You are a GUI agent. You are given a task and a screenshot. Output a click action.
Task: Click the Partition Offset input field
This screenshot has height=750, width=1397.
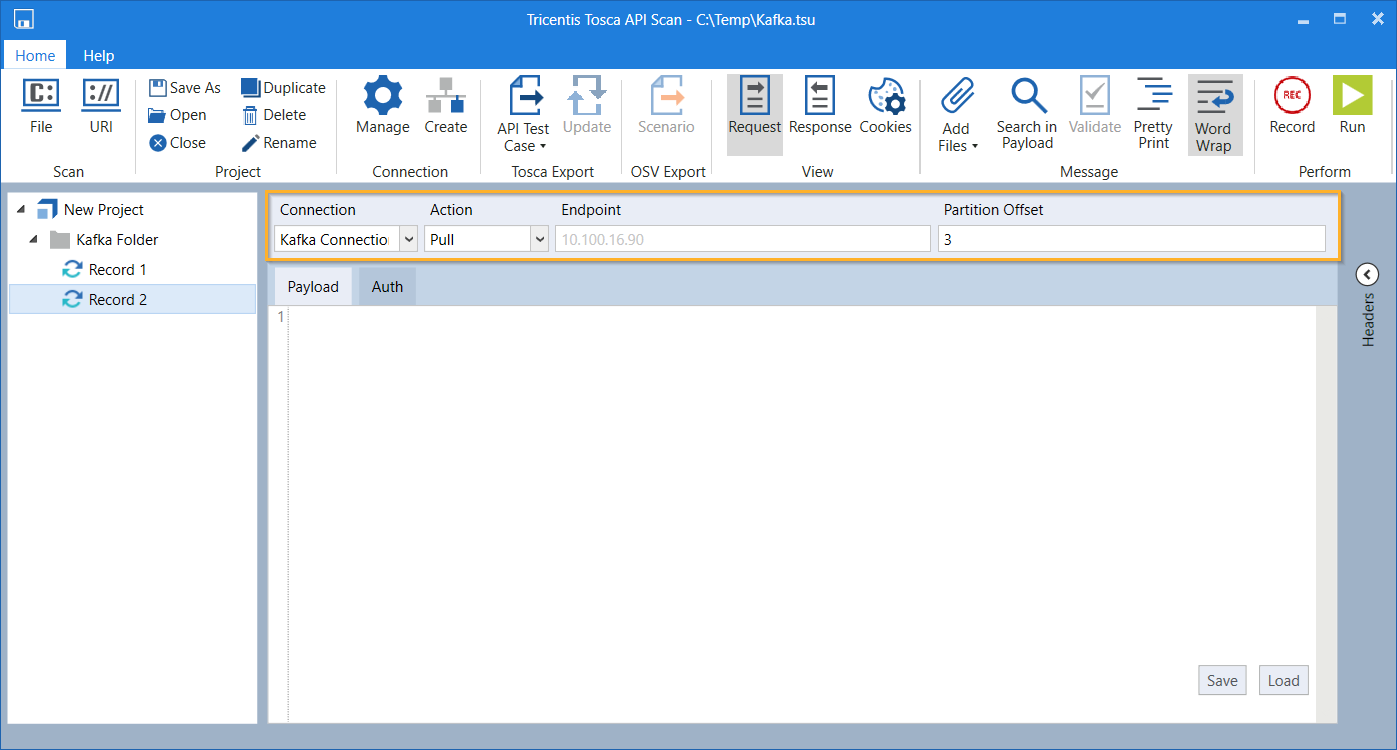pyautogui.click(x=1131, y=240)
